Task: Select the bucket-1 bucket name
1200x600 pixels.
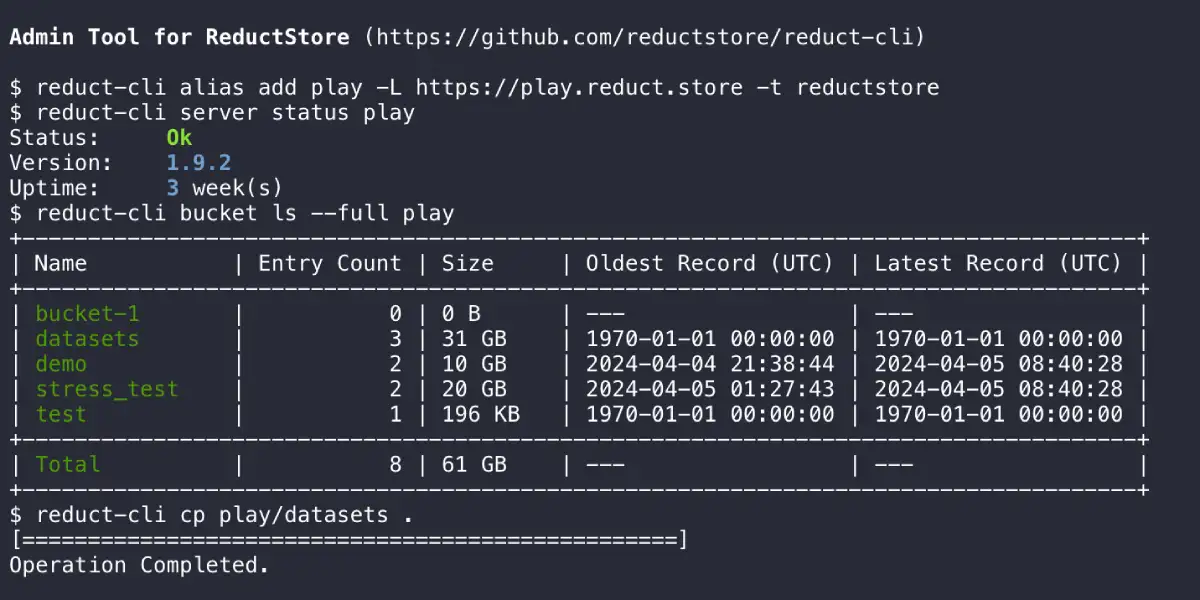Action: click(87, 314)
